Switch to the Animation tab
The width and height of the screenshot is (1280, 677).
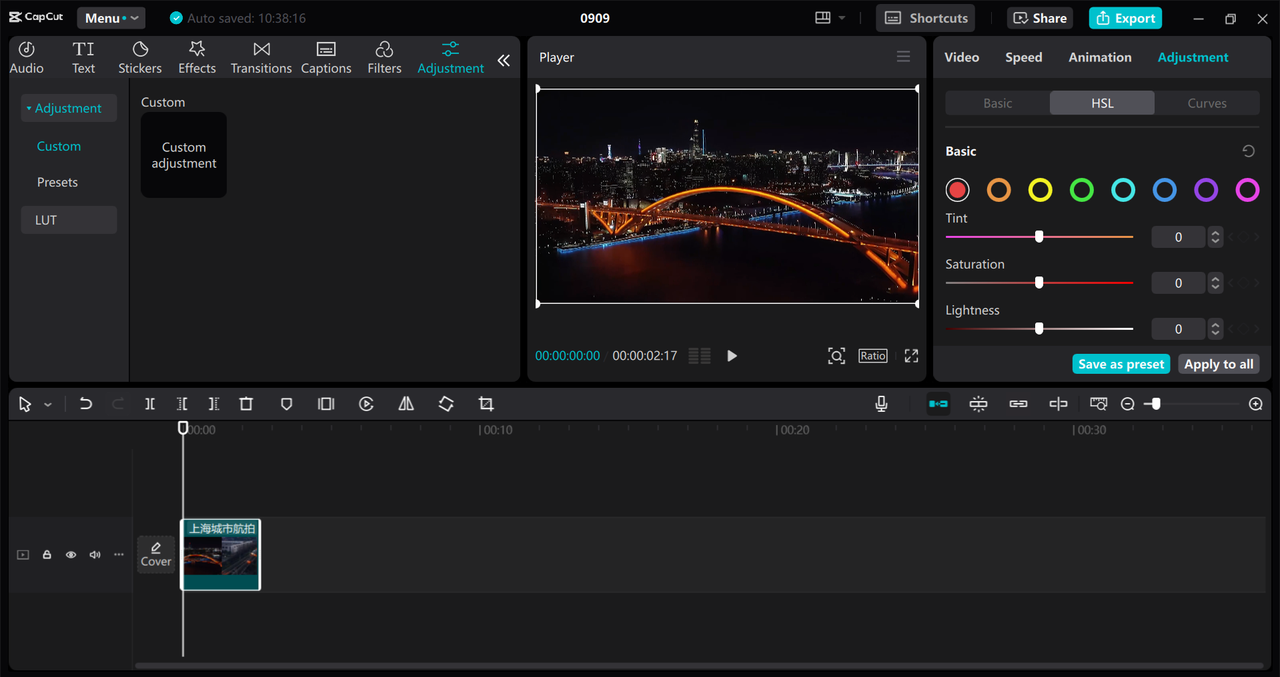(x=1100, y=57)
